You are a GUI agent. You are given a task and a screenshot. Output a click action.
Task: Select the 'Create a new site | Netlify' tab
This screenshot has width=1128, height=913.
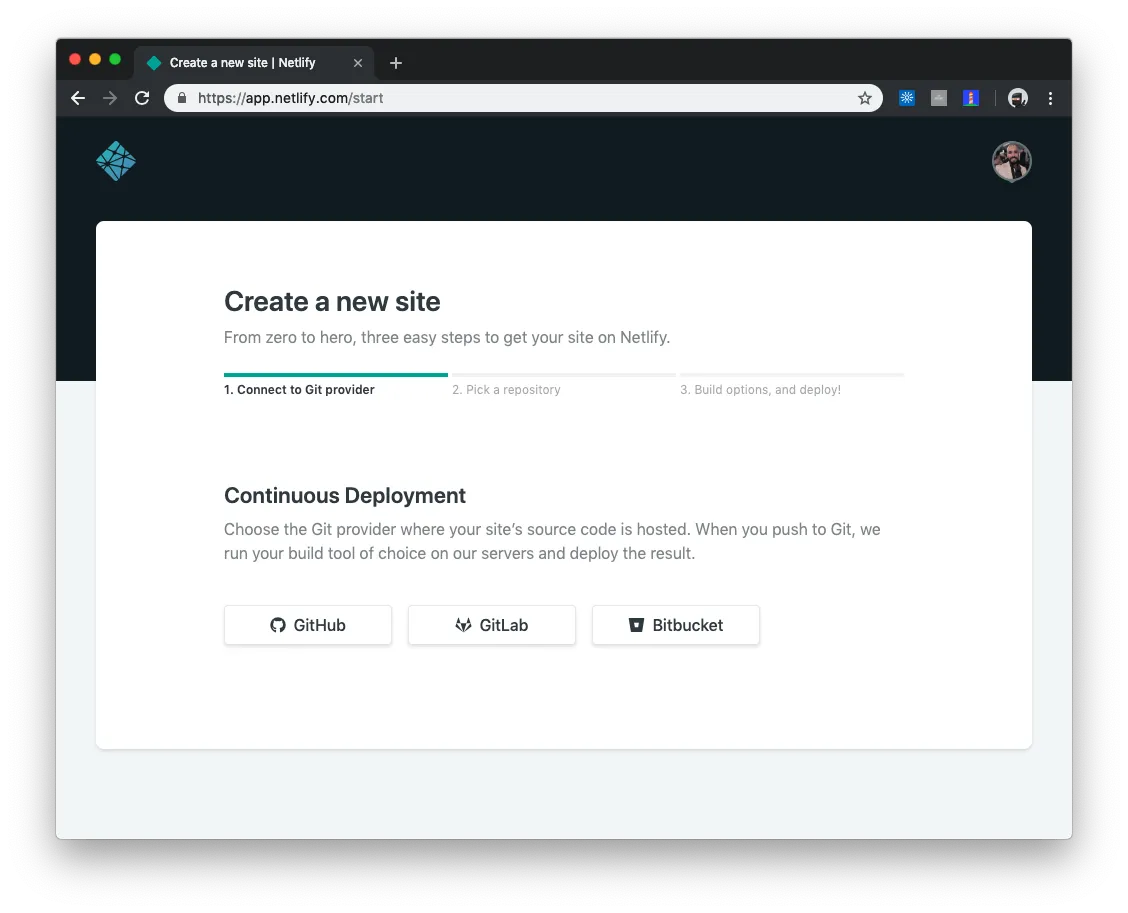253,63
